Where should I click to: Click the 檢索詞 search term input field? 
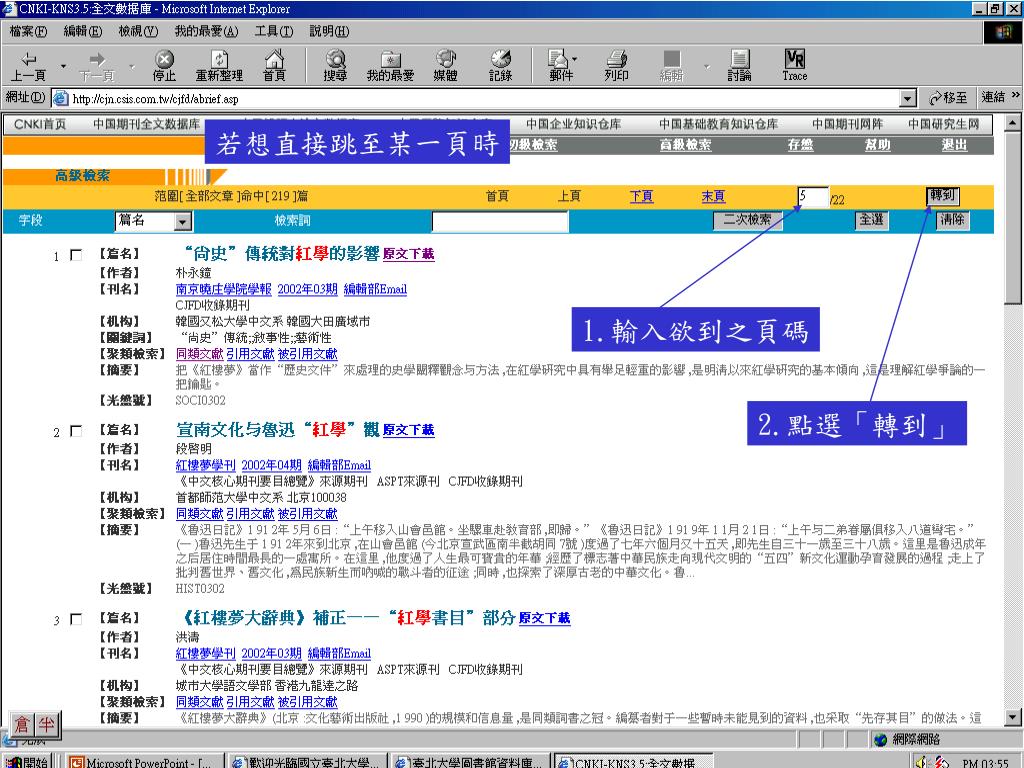[500, 221]
